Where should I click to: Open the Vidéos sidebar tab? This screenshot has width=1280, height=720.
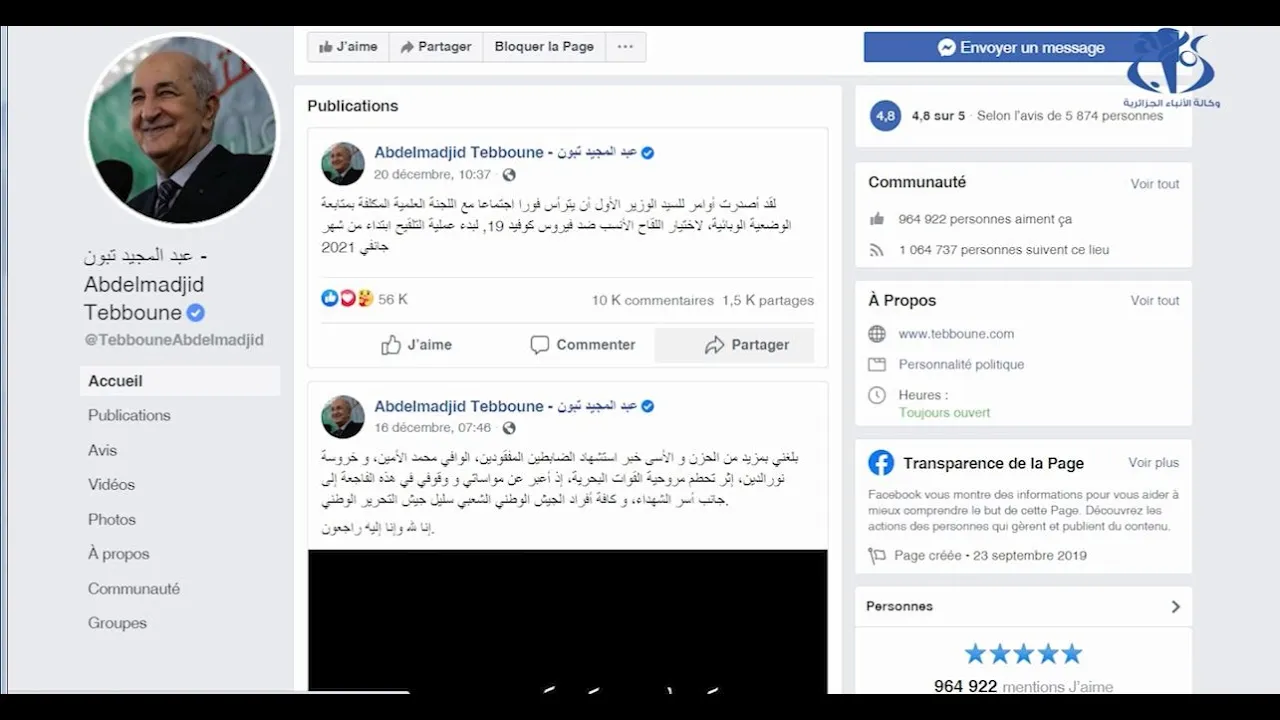[111, 484]
